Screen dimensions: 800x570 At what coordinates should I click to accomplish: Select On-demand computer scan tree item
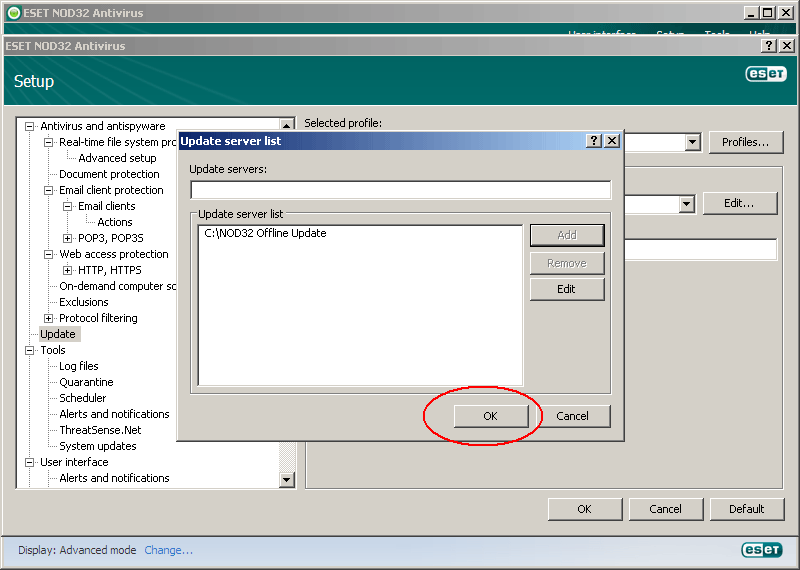pyautogui.click(x=118, y=286)
